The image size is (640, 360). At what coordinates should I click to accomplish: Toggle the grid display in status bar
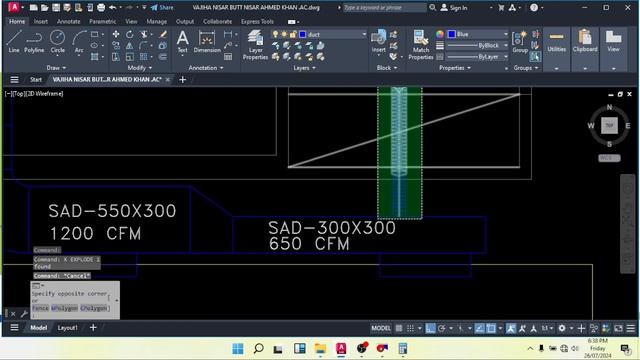pos(399,328)
